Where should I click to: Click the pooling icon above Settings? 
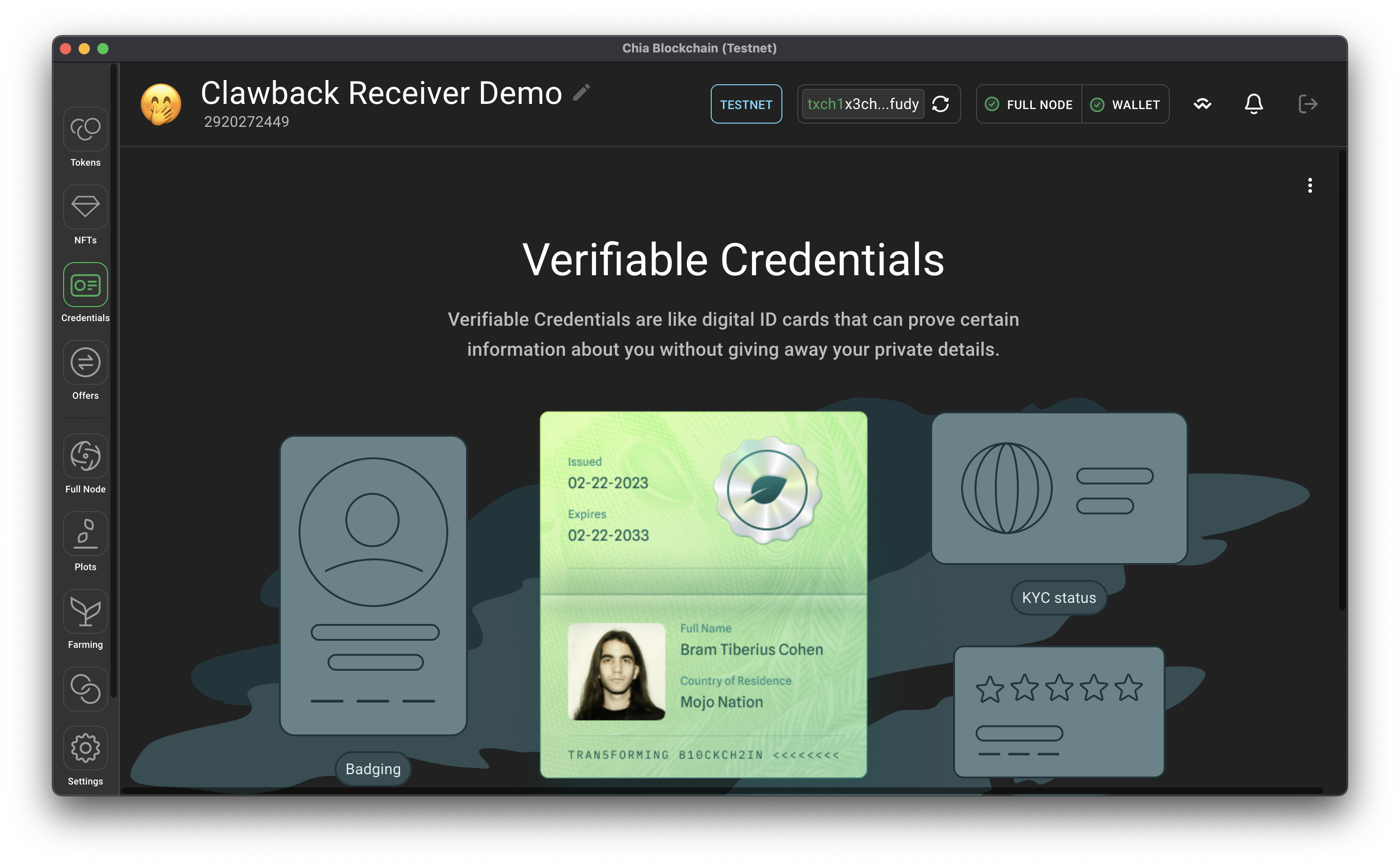coord(85,689)
